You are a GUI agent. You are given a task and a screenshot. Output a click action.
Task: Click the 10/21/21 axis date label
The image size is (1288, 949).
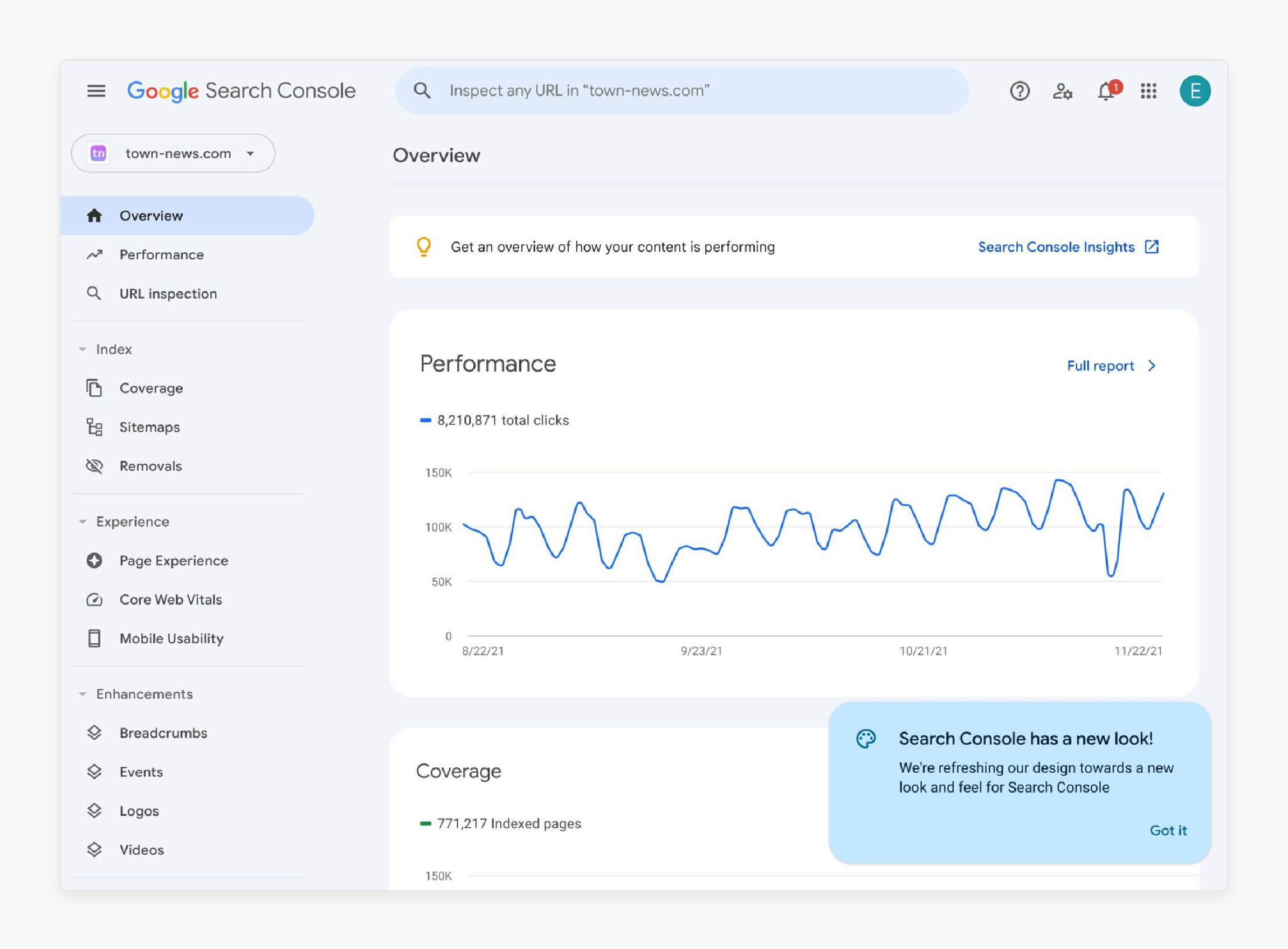point(924,651)
